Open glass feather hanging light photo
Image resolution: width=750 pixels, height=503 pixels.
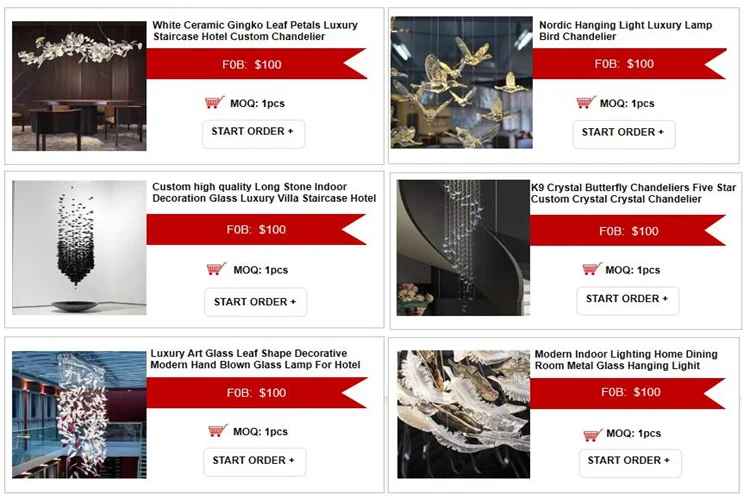[463, 414]
